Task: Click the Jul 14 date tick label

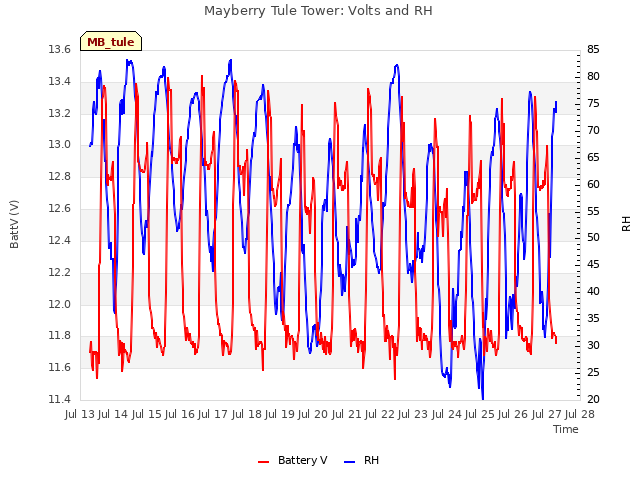Action: [x=113, y=414]
